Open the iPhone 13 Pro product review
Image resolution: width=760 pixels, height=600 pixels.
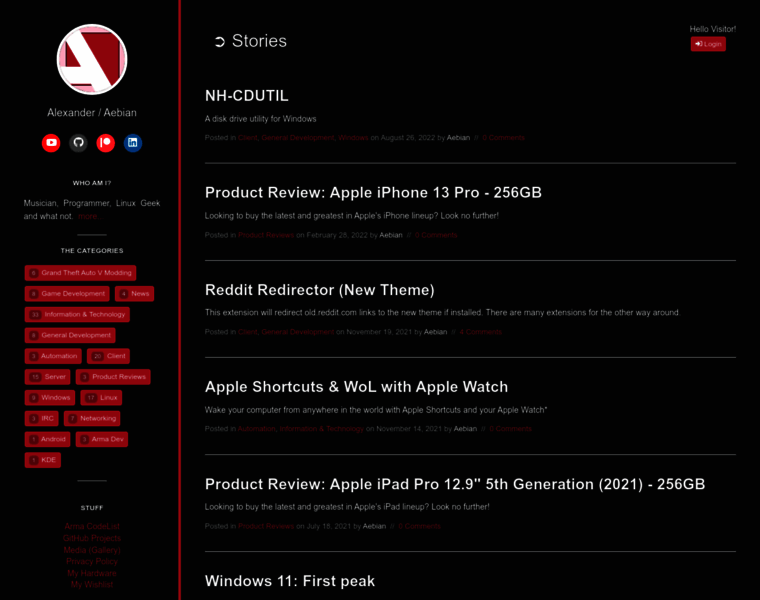click(373, 193)
